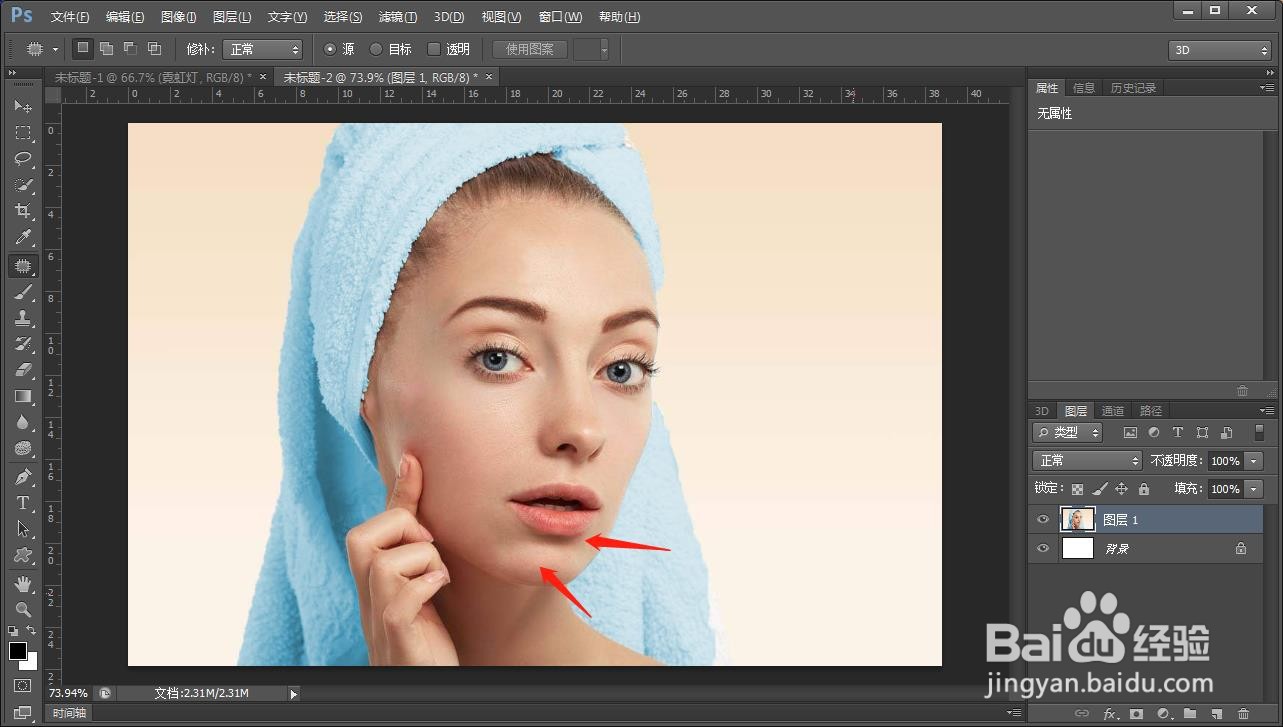
Task: Open the layer blend mode 正常 dropdown
Action: [1087, 461]
